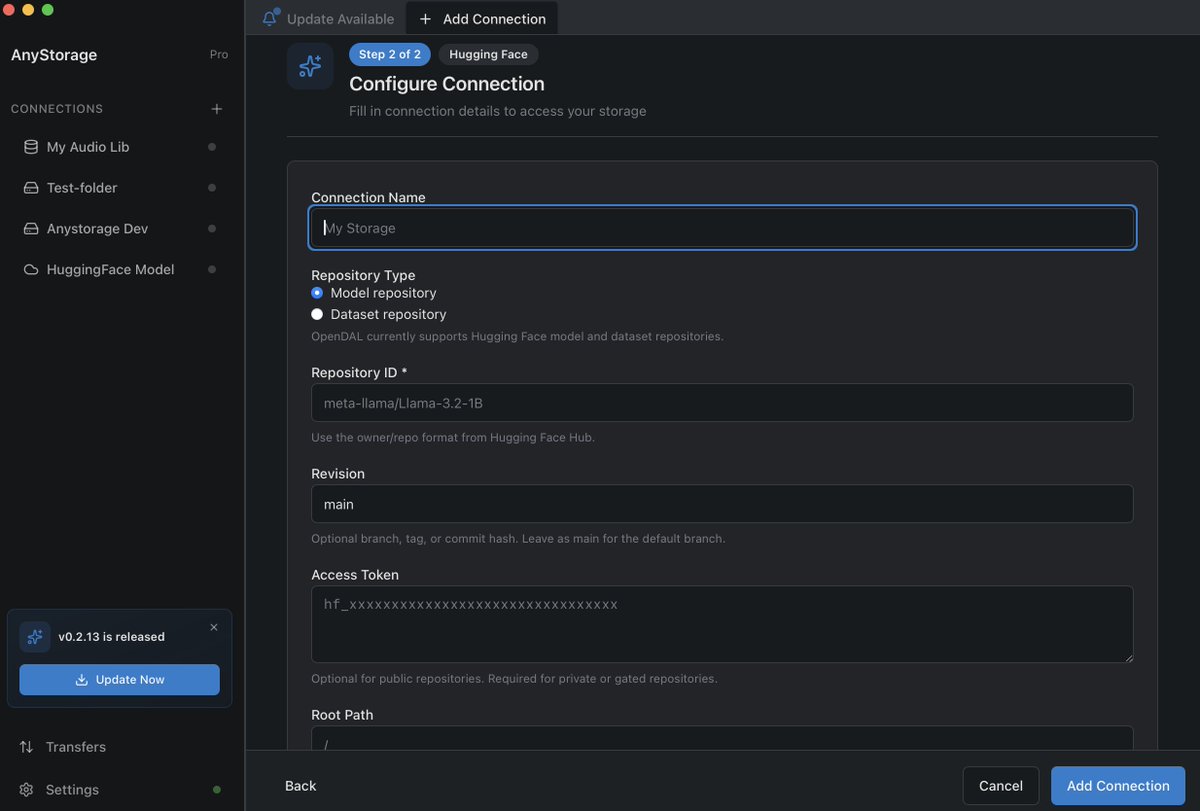Open Transfers panel

click(120, 747)
